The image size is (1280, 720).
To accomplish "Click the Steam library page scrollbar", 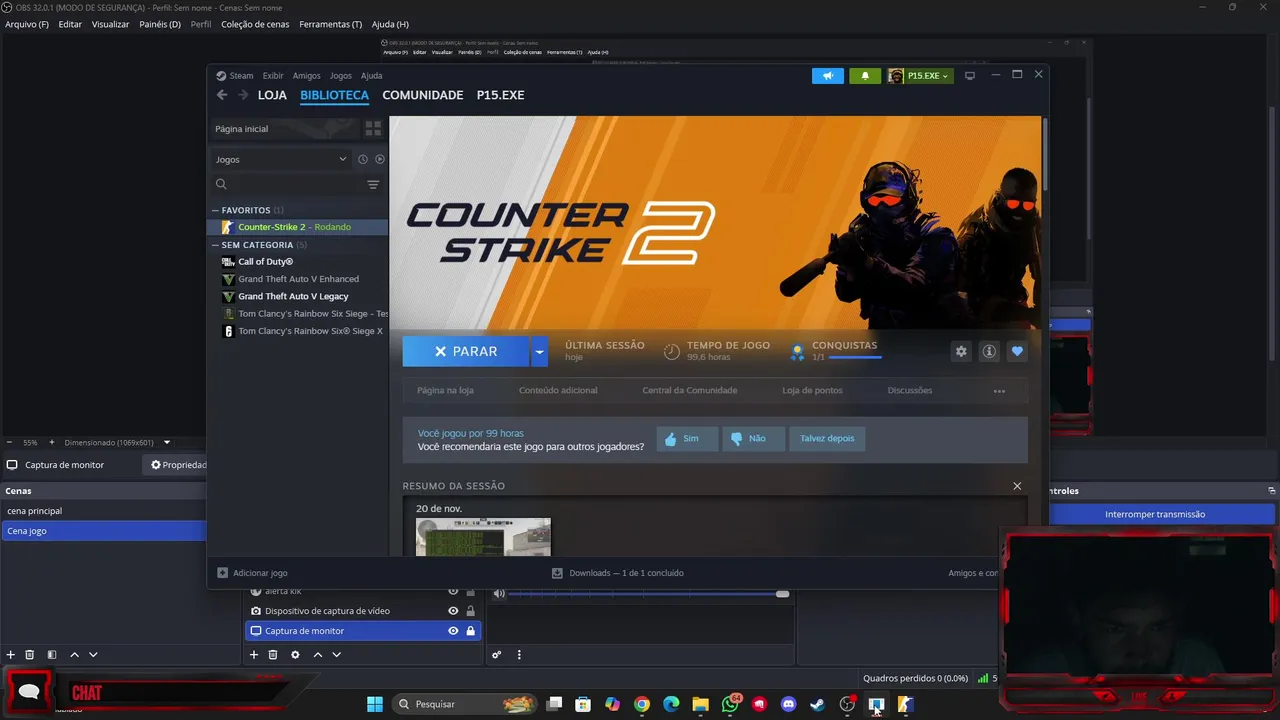I will [1044, 153].
